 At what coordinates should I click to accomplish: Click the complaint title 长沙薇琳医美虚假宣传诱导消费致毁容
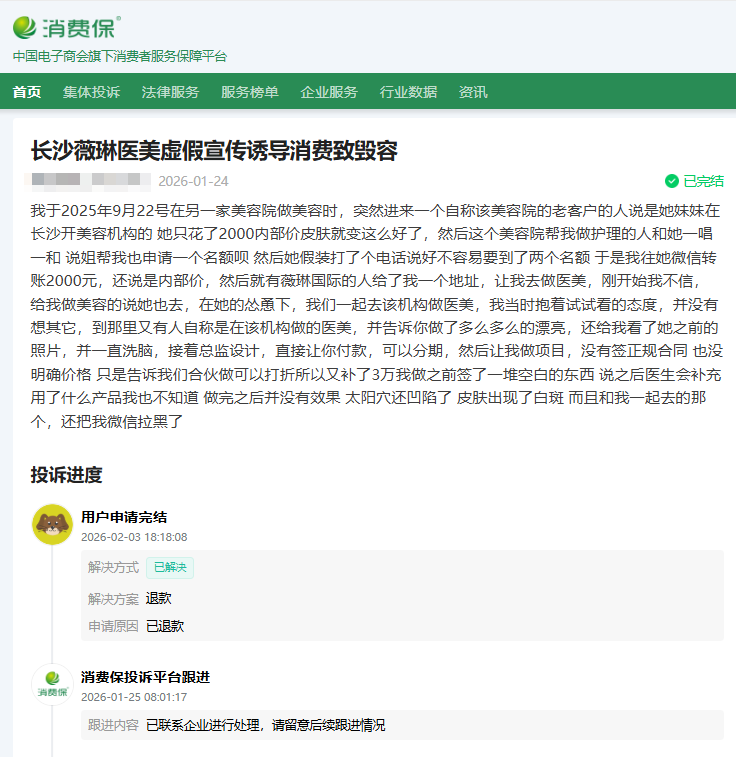click(x=214, y=151)
